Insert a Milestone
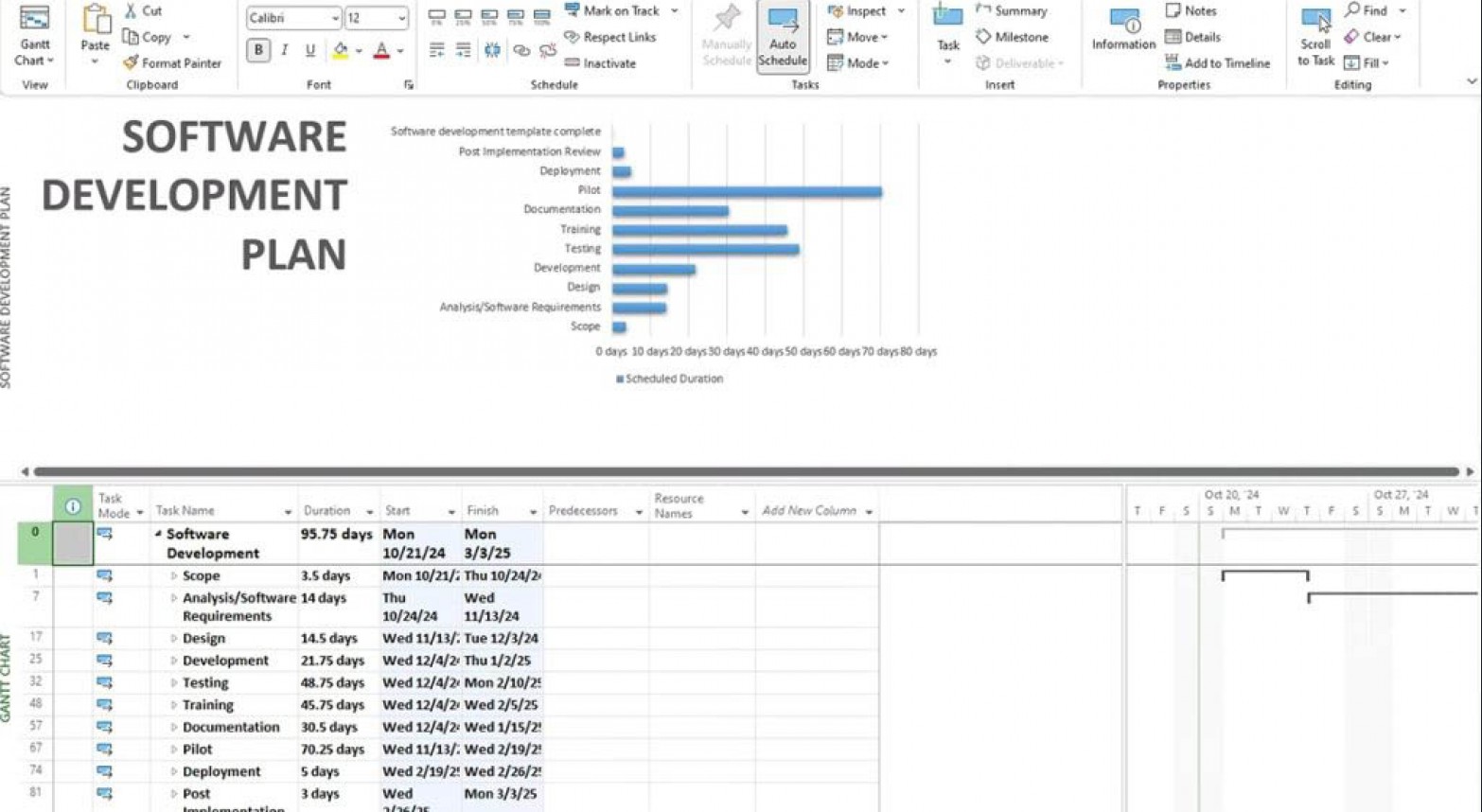 pyautogui.click(x=1012, y=37)
